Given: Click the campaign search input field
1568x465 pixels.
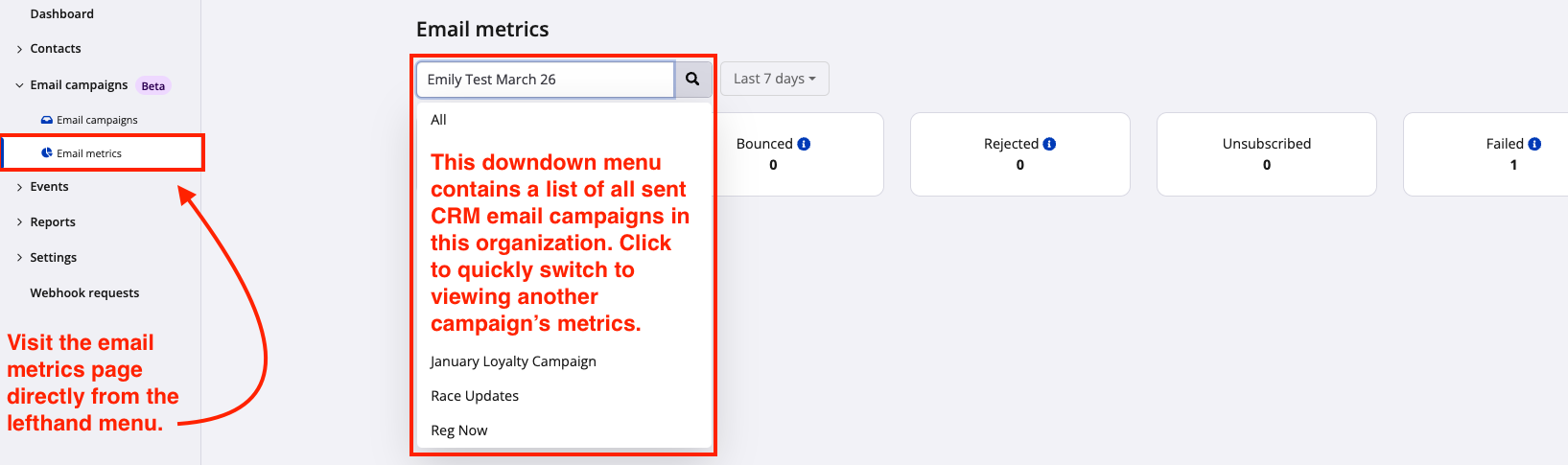Looking at the screenshot, I should 546,80.
